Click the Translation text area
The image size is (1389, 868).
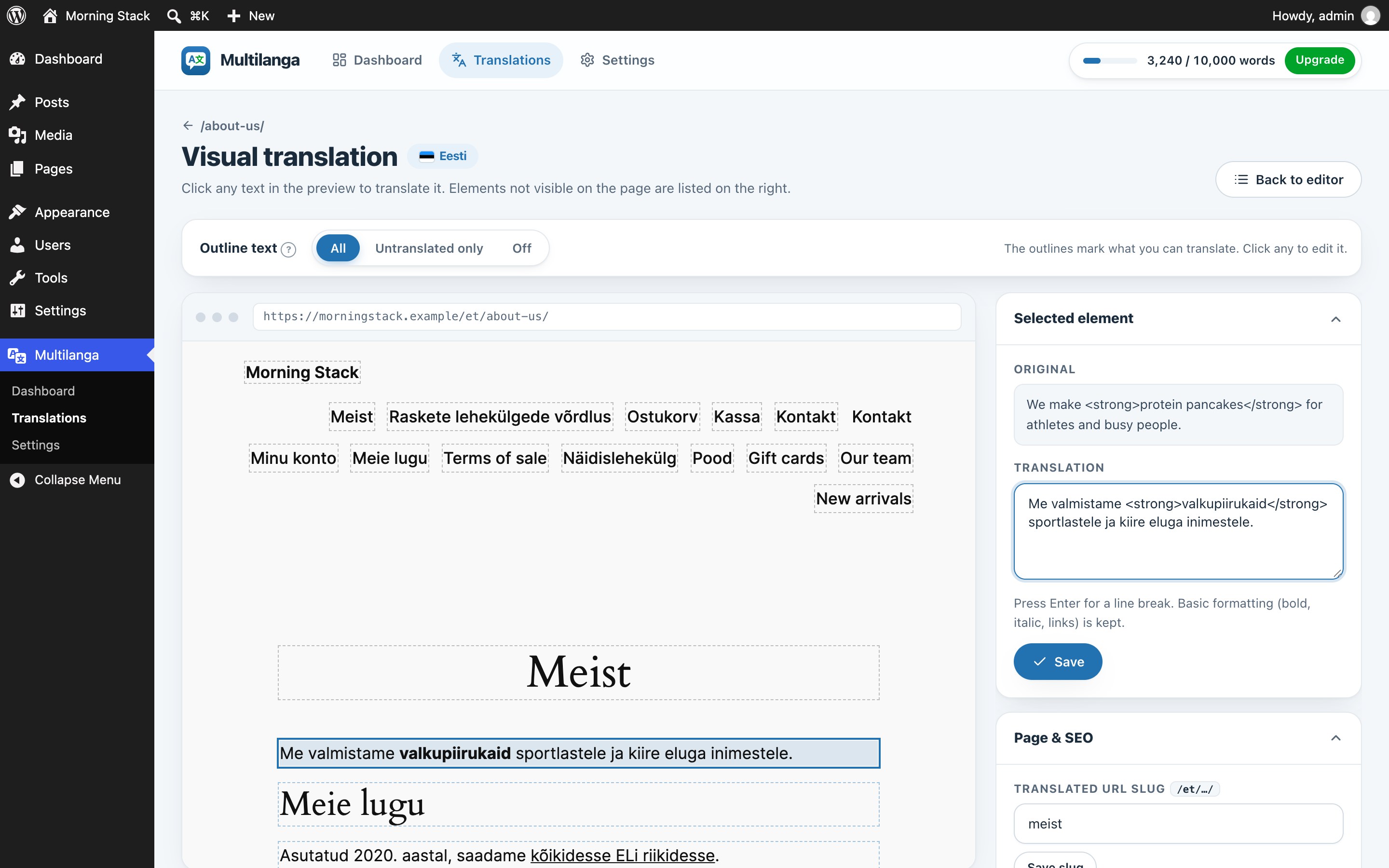point(1178,531)
